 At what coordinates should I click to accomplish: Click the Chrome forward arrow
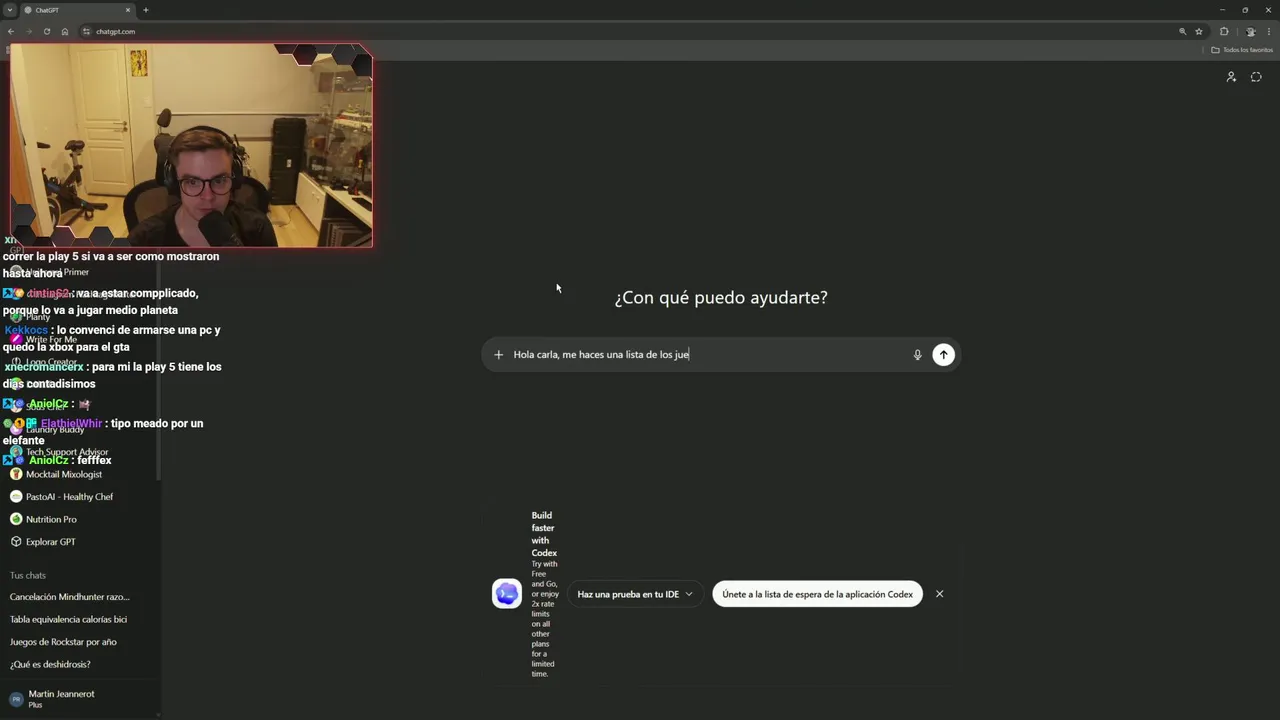pos(28,31)
